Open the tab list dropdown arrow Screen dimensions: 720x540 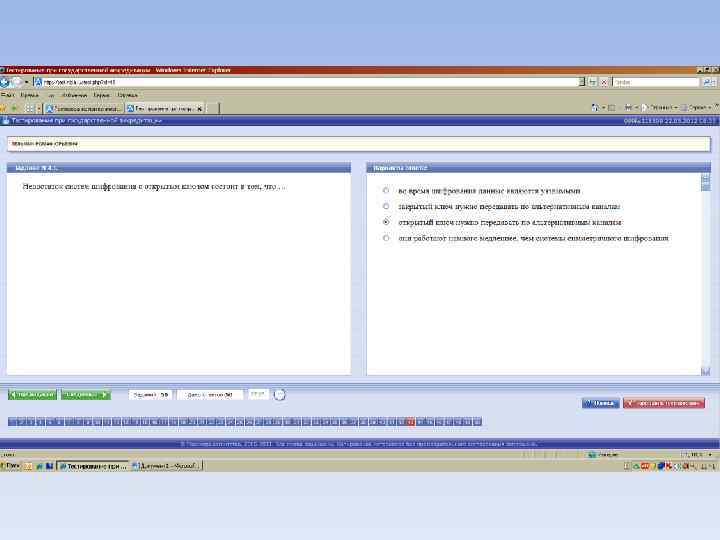pos(39,109)
